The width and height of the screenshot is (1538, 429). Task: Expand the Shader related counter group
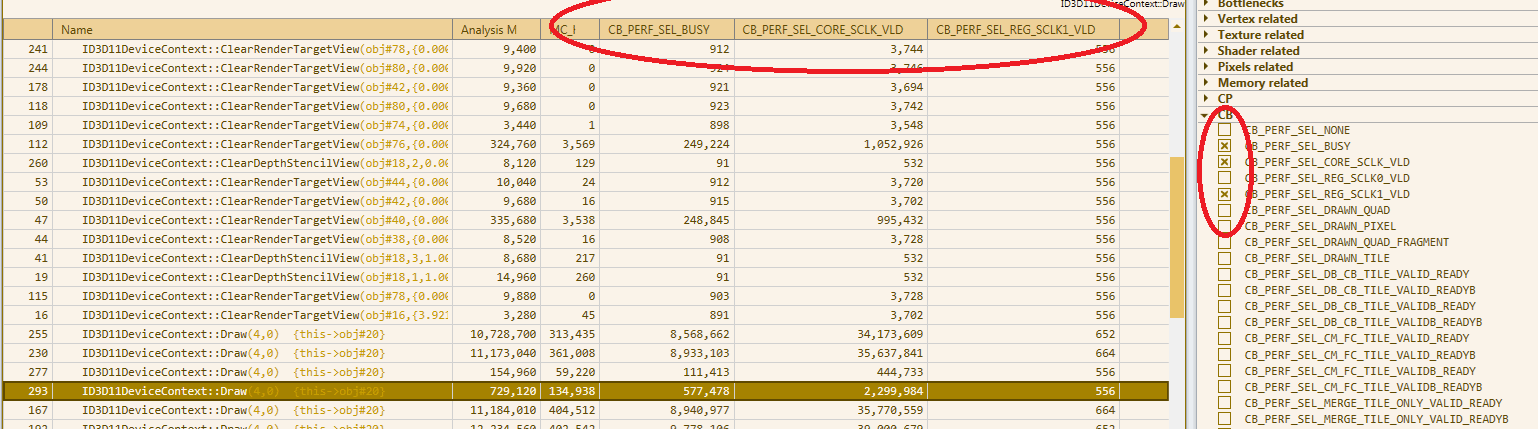click(x=1206, y=51)
